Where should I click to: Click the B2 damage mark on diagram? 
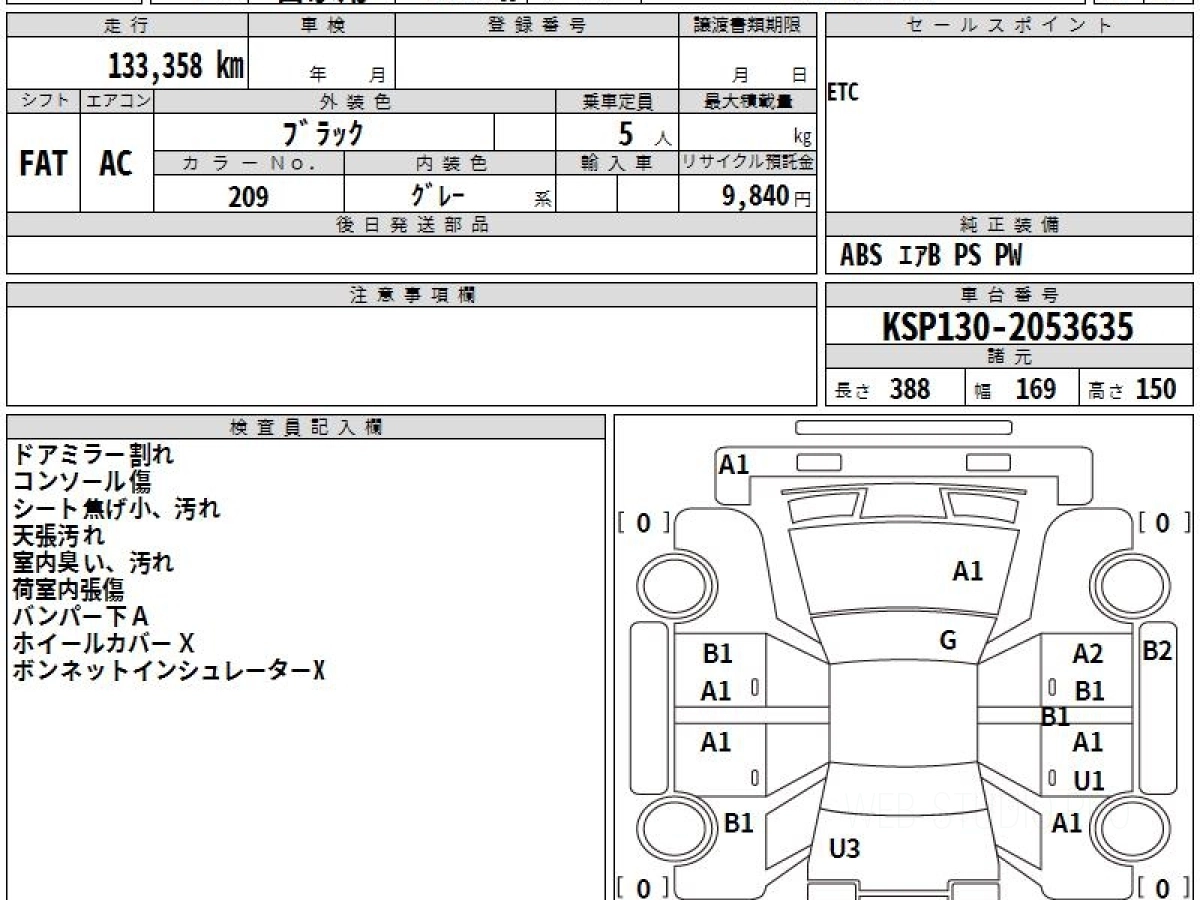1157,650
